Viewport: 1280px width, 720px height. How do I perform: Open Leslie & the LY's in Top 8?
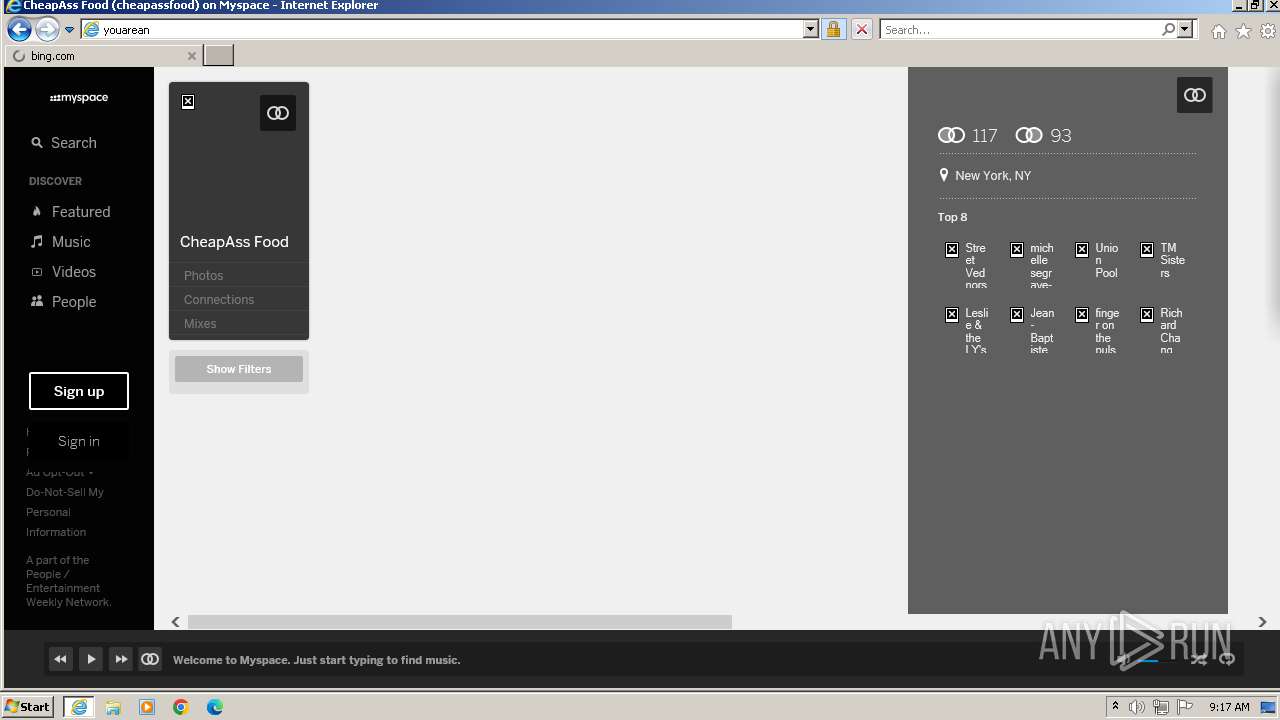(x=968, y=331)
